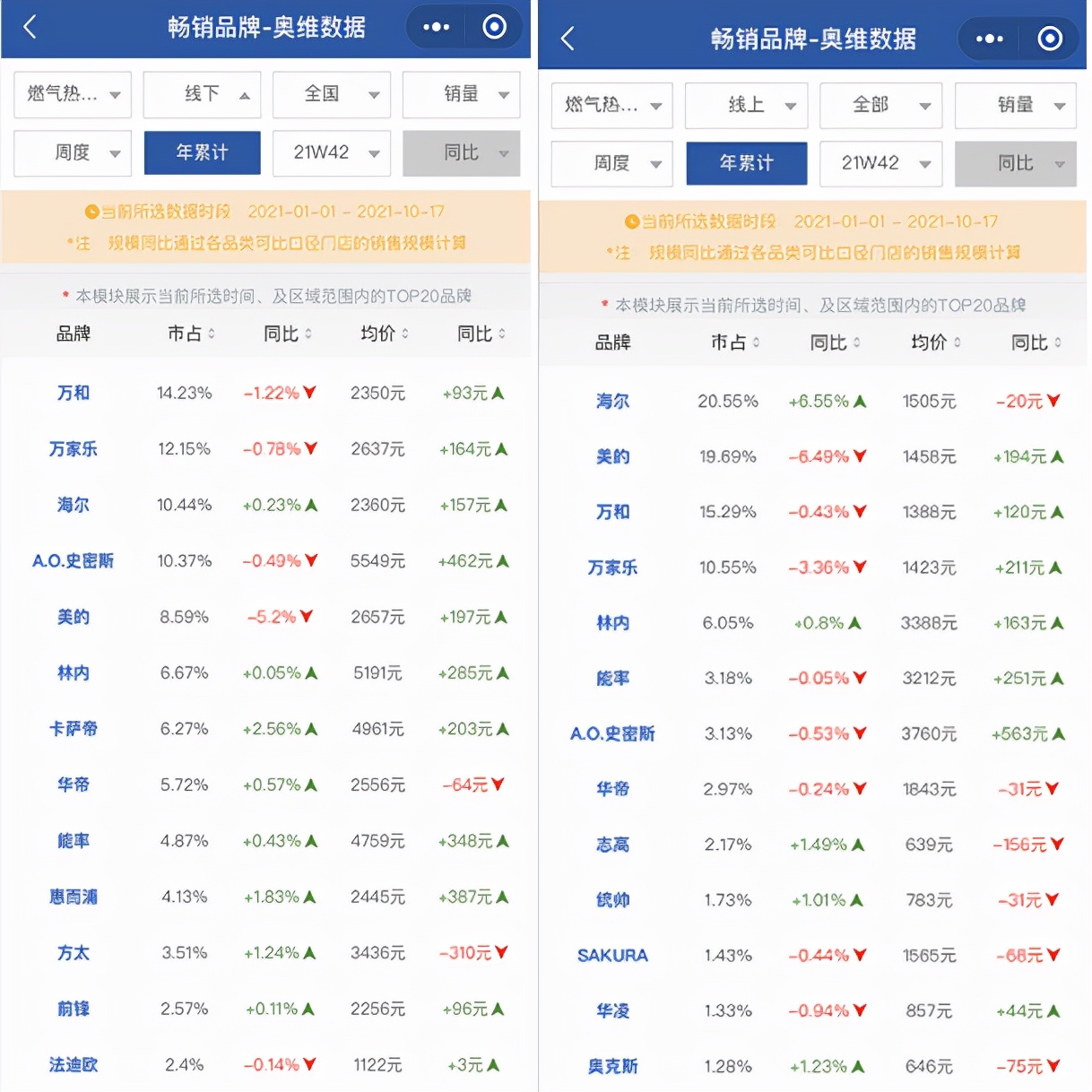Open 华凌 brand row
The width and height of the screenshot is (1092, 1092).
(x=613, y=1011)
